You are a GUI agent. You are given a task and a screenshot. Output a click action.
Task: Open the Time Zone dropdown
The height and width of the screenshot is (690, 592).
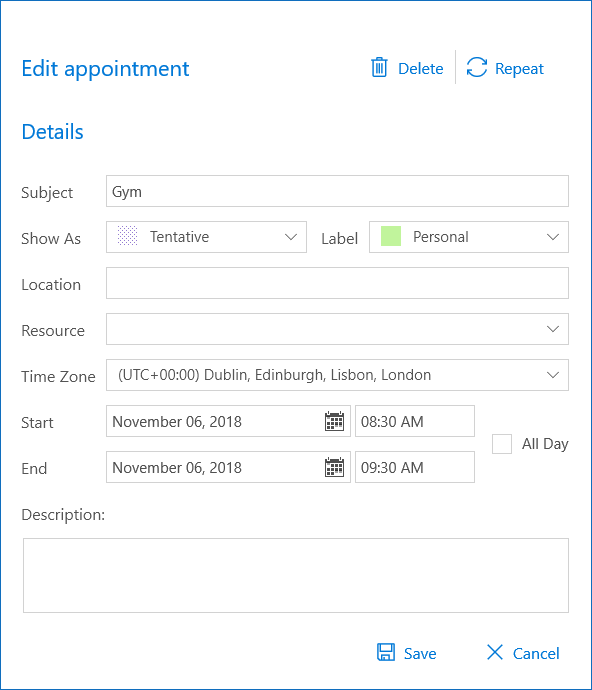tap(337, 375)
